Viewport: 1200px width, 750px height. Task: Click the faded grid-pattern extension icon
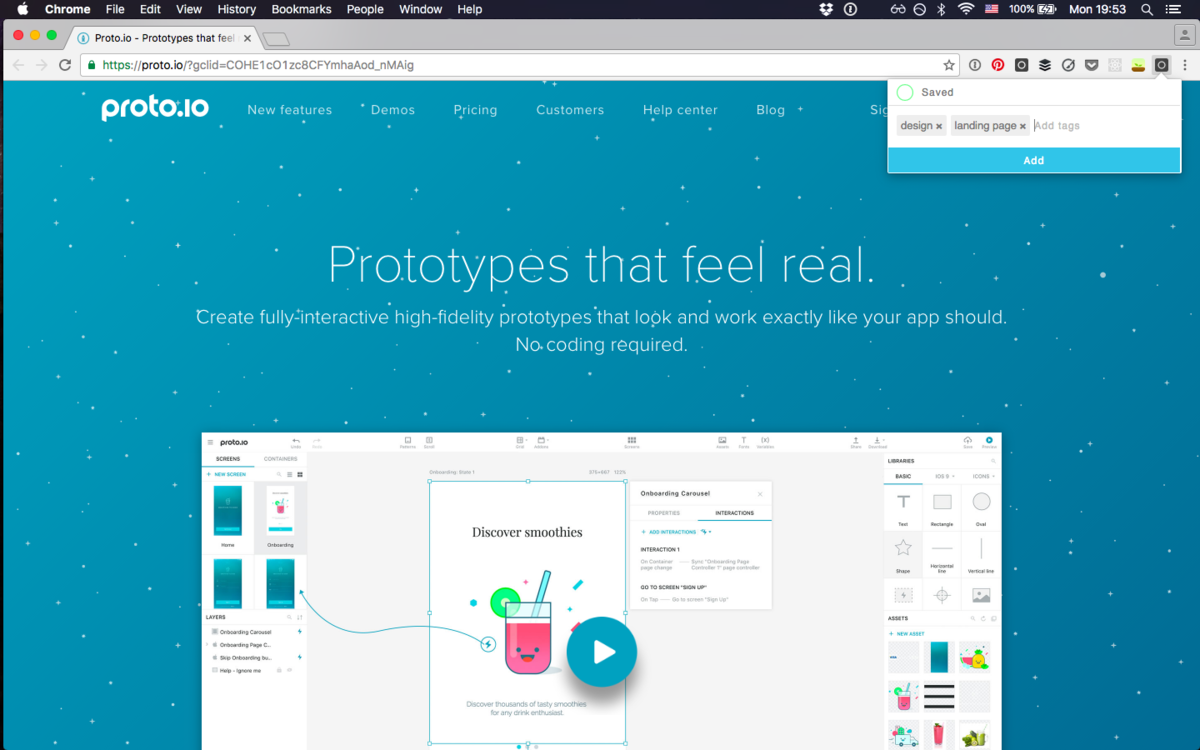click(1115, 65)
